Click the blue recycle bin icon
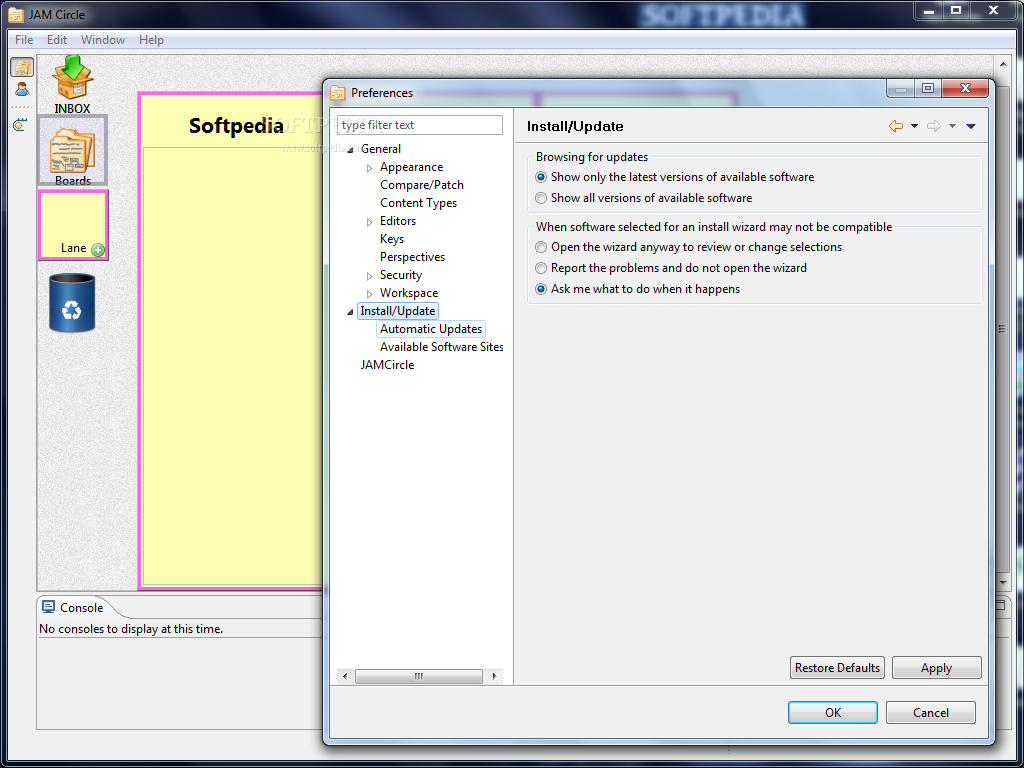 (72, 302)
